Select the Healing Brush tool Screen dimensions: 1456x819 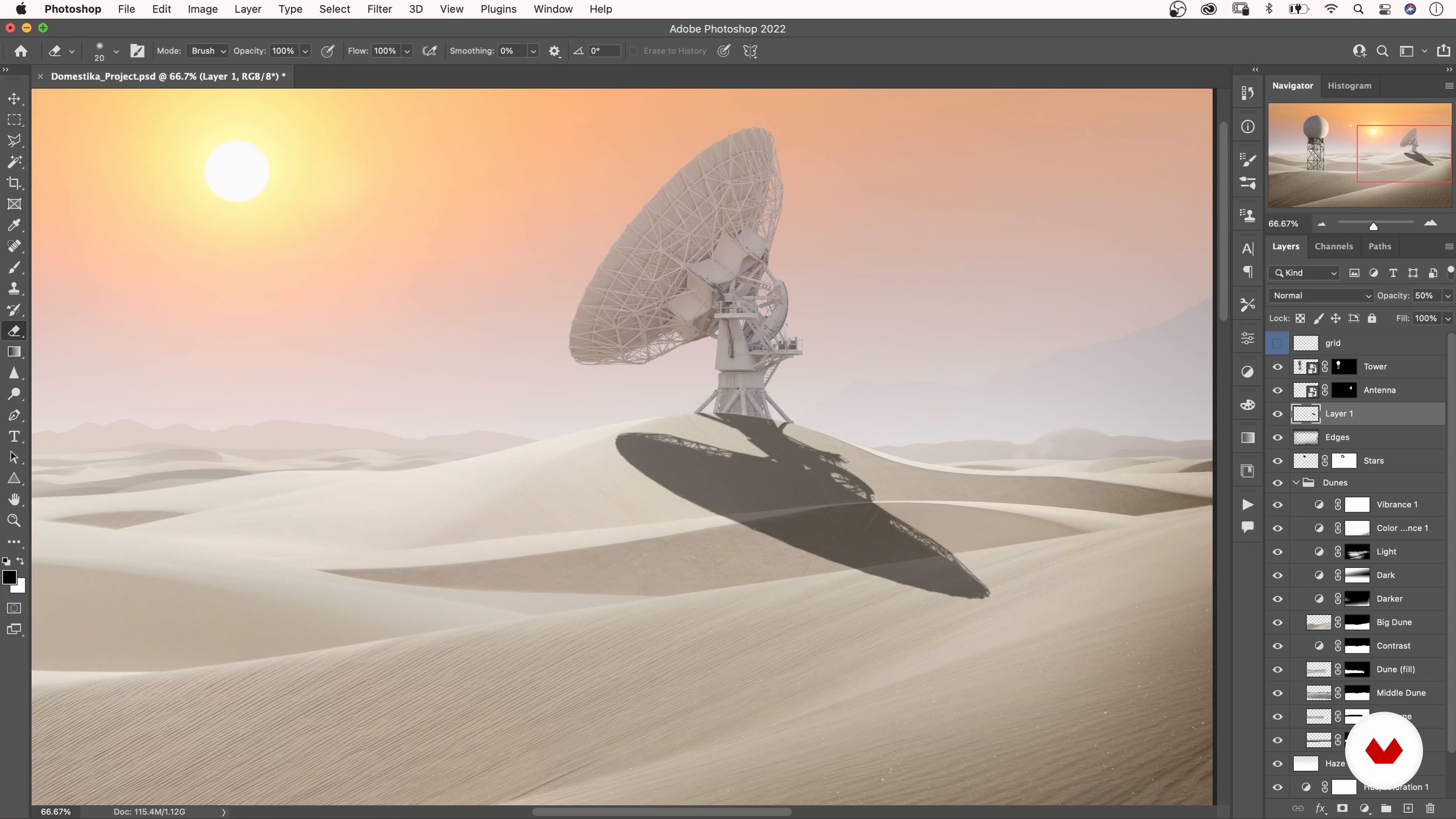click(14, 246)
